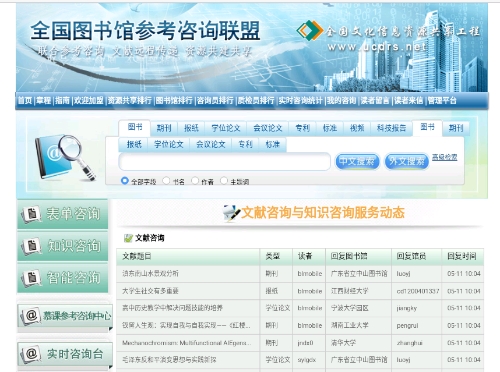This screenshot has height=372, width=500.
Task: Click the green-orange diamond logo icon
Action: [x=310, y=30]
